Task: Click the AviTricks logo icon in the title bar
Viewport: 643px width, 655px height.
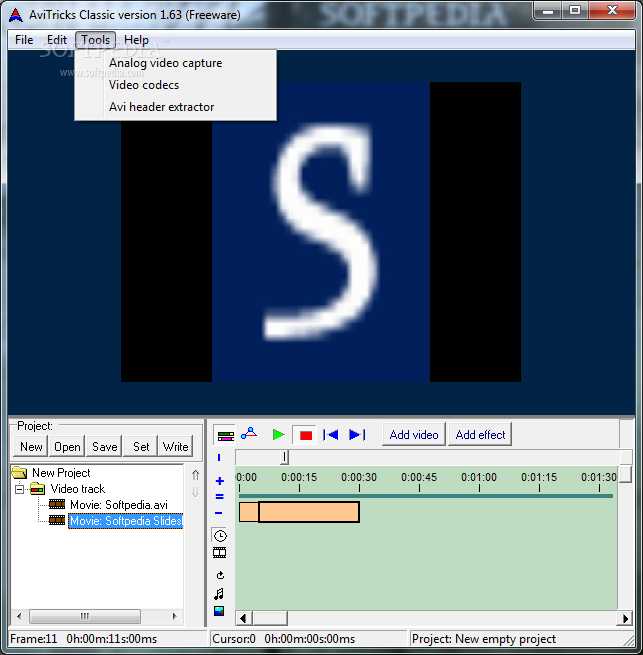Action: (15, 15)
